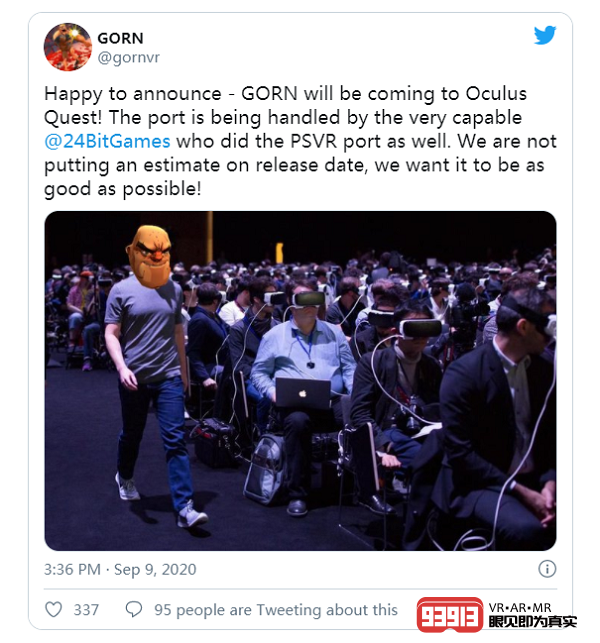Open the 3:36 PM Sep 9, 2020 timestamp

120,570
